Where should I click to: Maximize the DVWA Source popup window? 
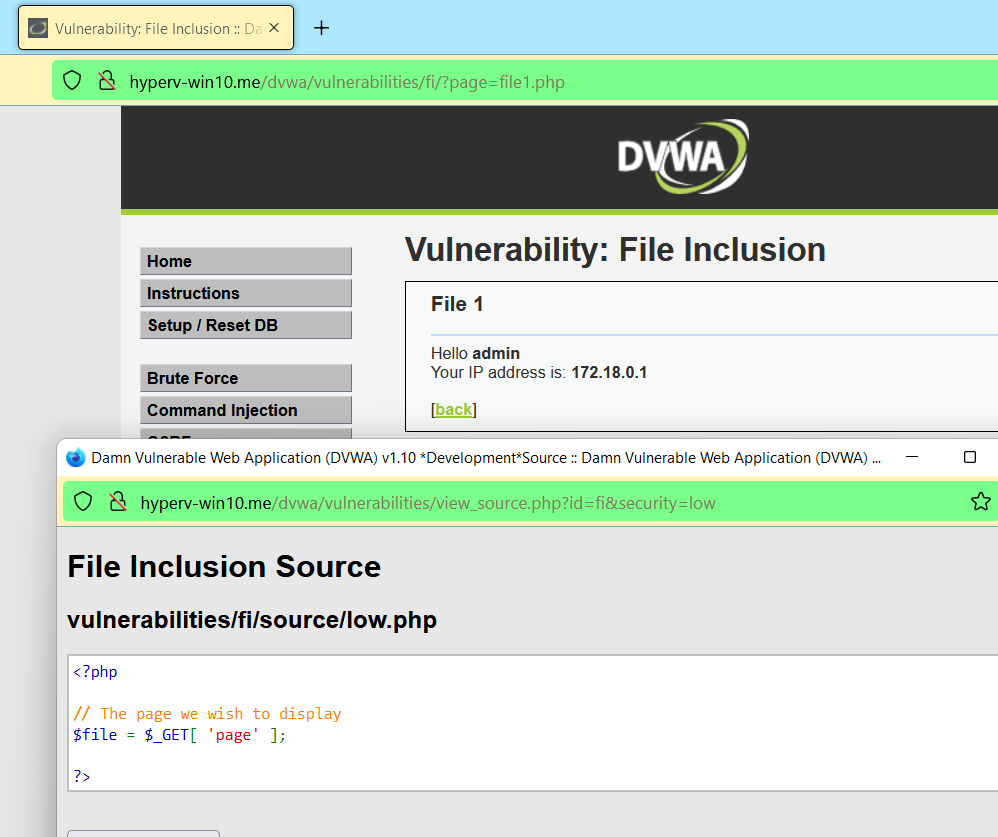pyautogui.click(x=969, y=457)
